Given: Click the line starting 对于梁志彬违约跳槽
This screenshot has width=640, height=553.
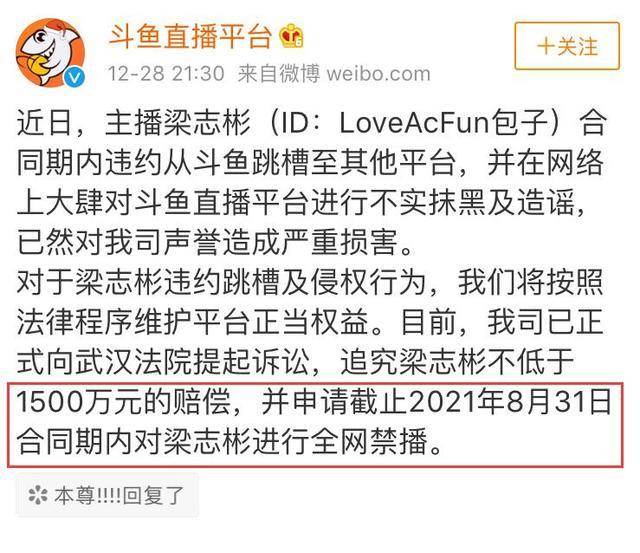Looking at the screenshot, I should pos(310,282).
